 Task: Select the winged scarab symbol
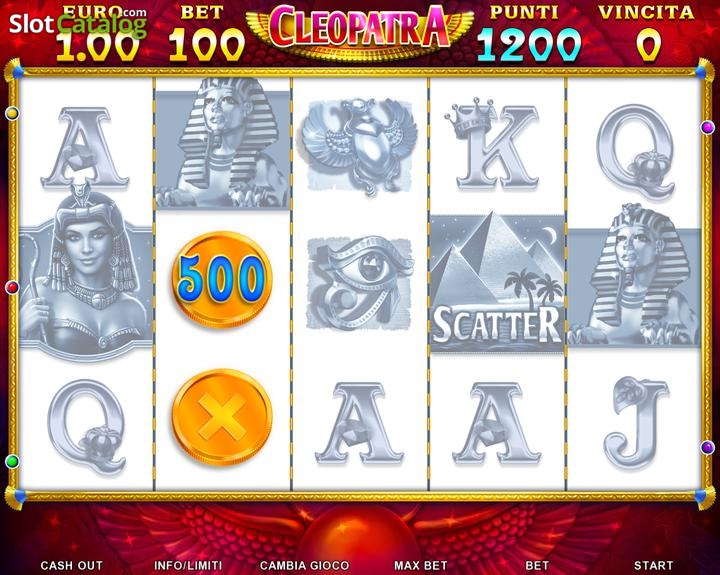click(360, 145)
